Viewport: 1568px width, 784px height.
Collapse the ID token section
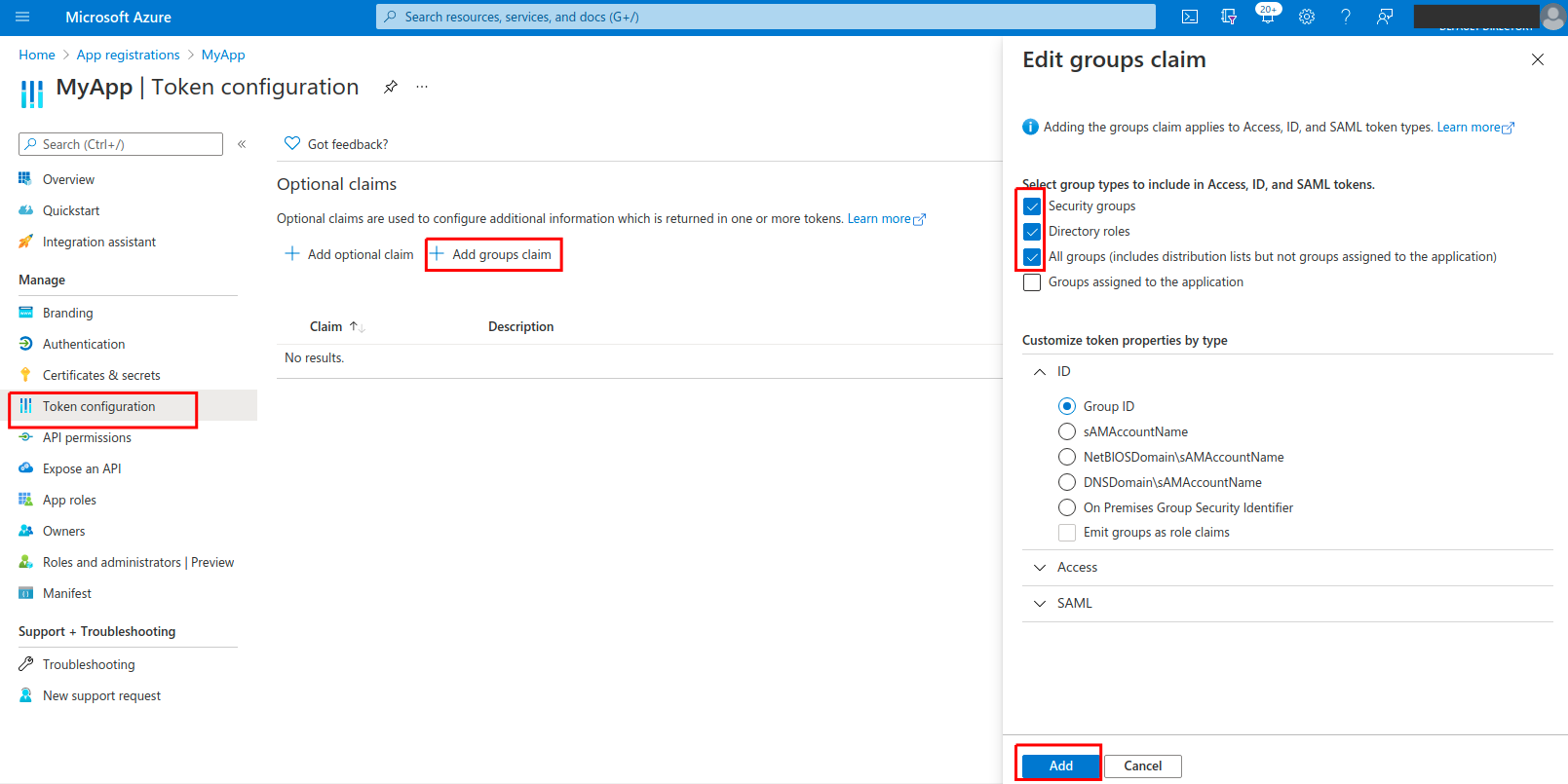1040,372
